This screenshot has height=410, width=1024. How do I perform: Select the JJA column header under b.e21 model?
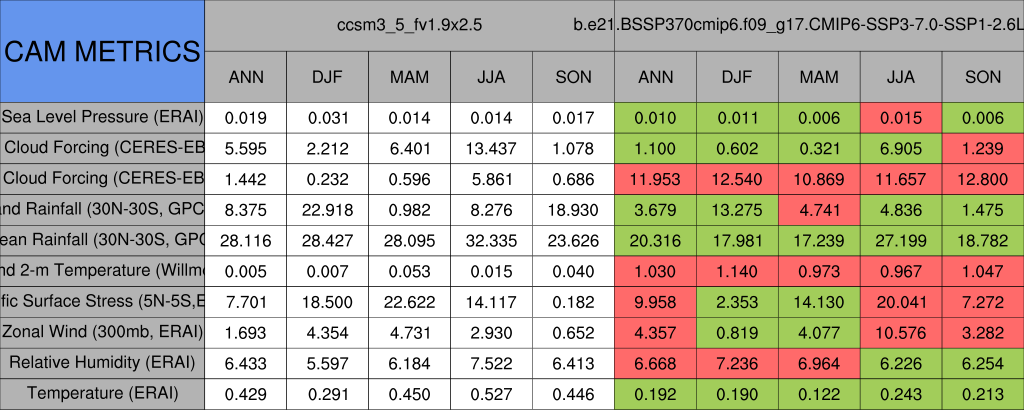click(x=901, y=77)
